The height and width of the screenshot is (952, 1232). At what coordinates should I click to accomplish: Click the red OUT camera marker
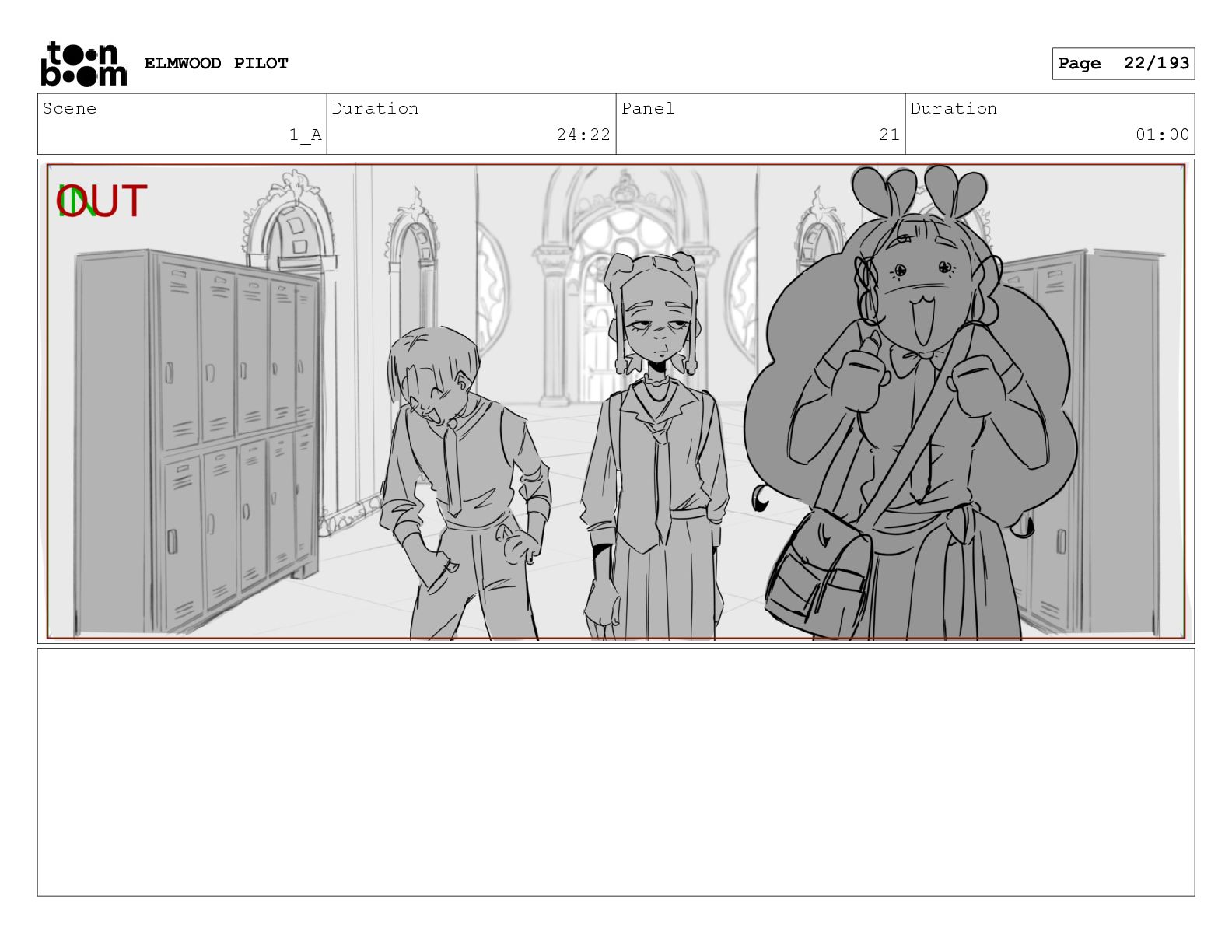tap(103, 201)
